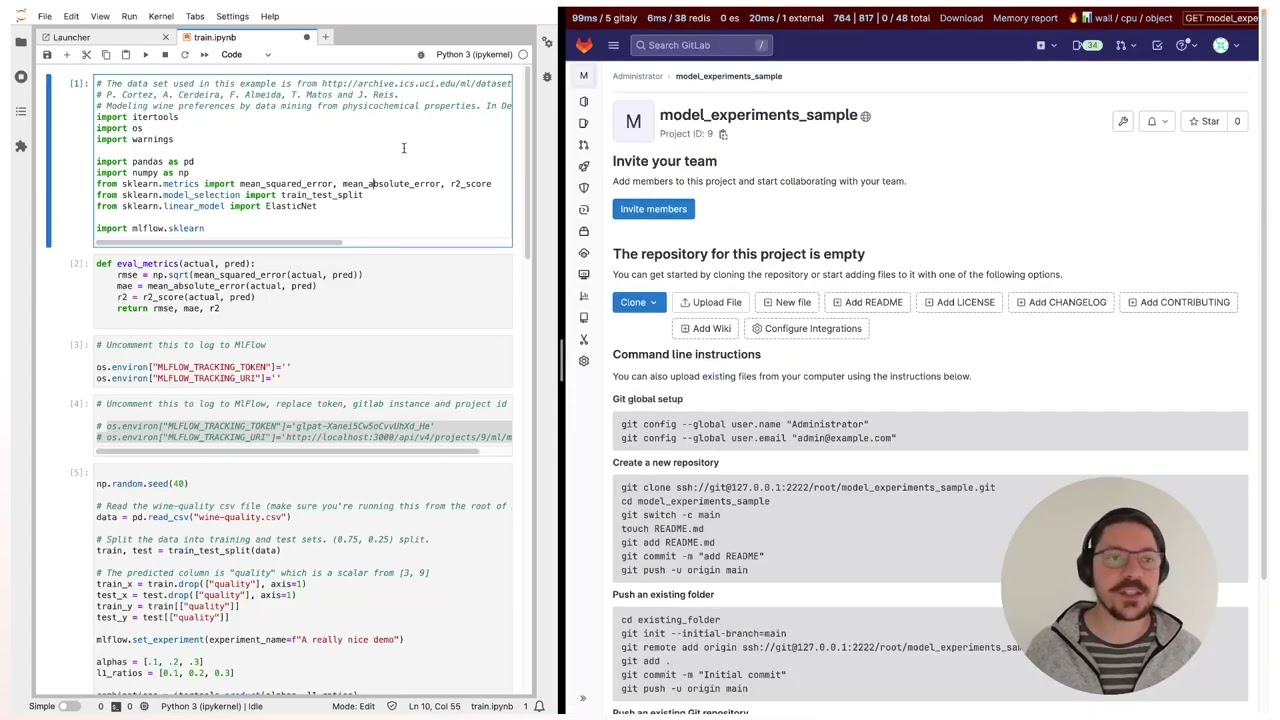Open Snippets scissors icon in GitLab sidebar
Image resolution: width=1280 pixels, height=720 pixels.
pos(584,339)
